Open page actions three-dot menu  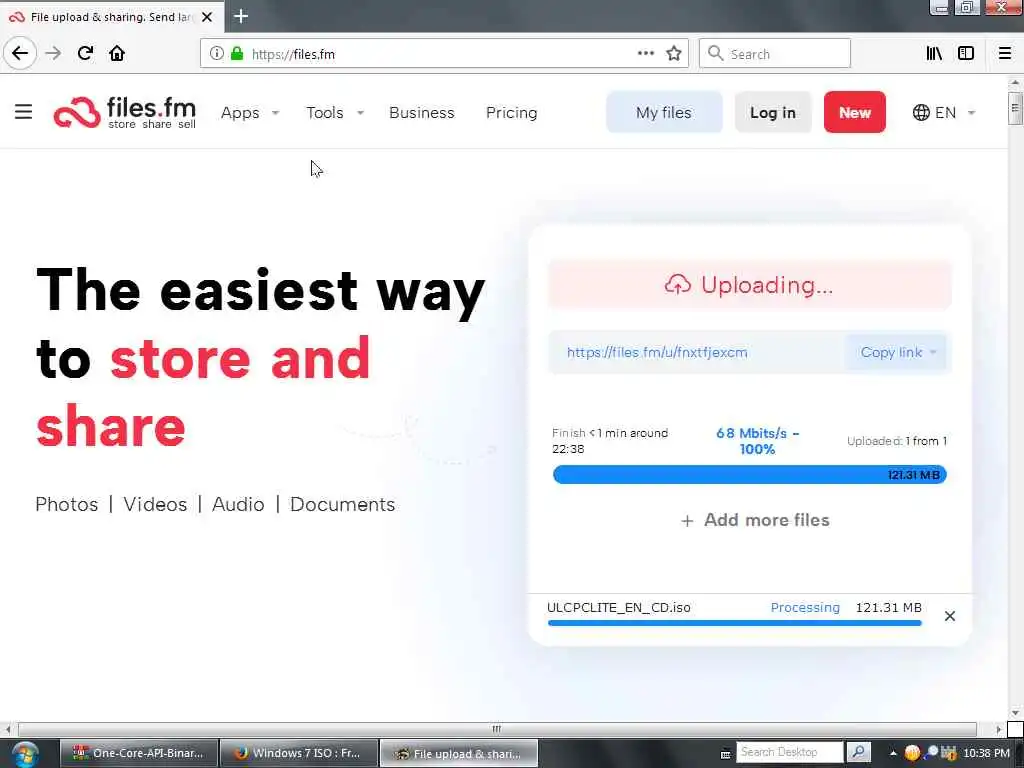pyautogui.click(x=645, y=54)
